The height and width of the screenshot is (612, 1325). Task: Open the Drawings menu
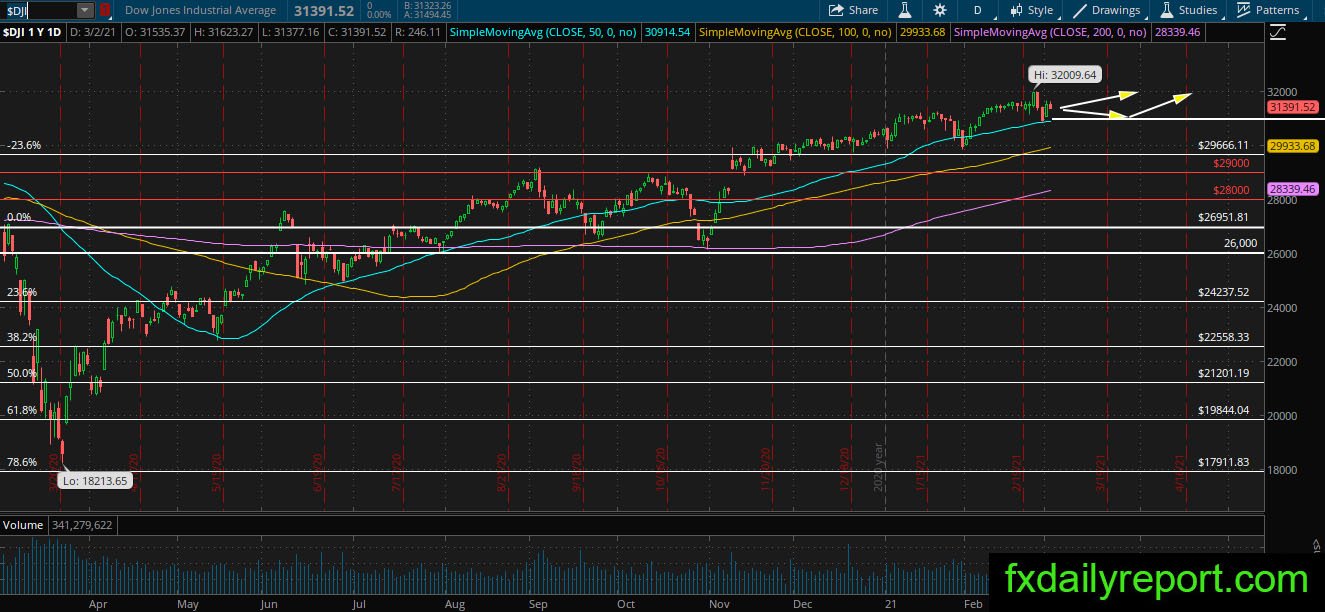(x=1106, y=10)
